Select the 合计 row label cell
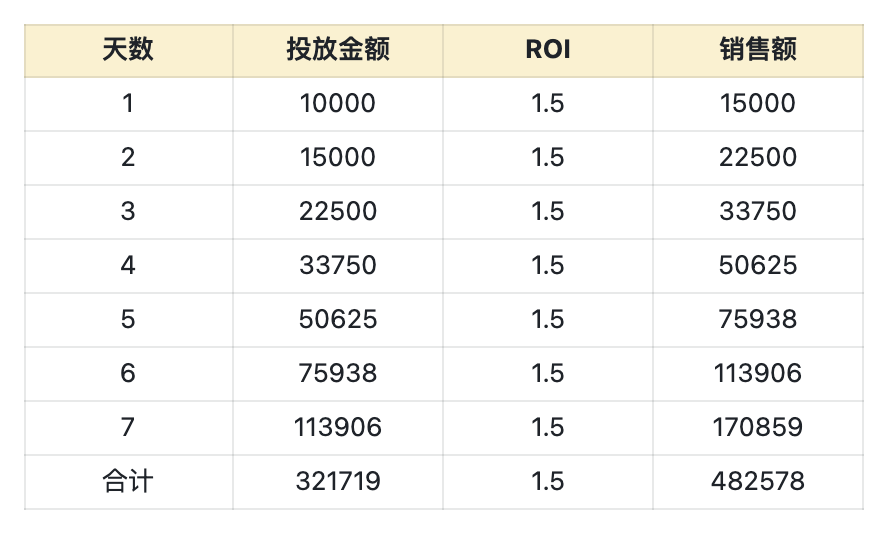 pyautogui.click(x=129, y=482)
